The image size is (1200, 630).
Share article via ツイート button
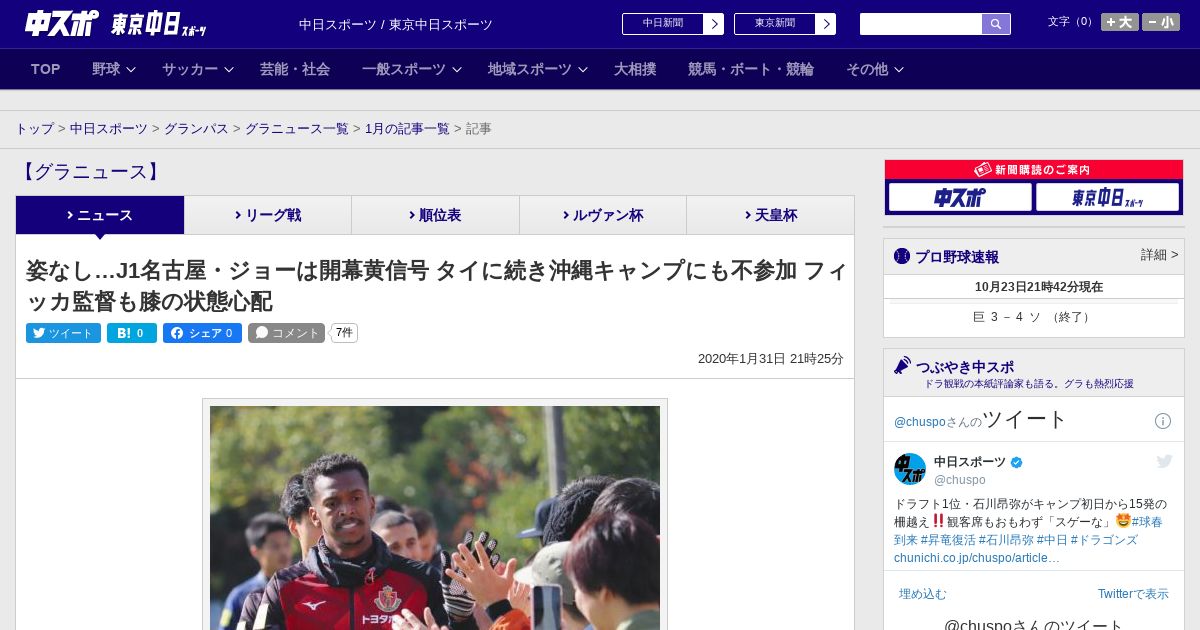(63, 333)
